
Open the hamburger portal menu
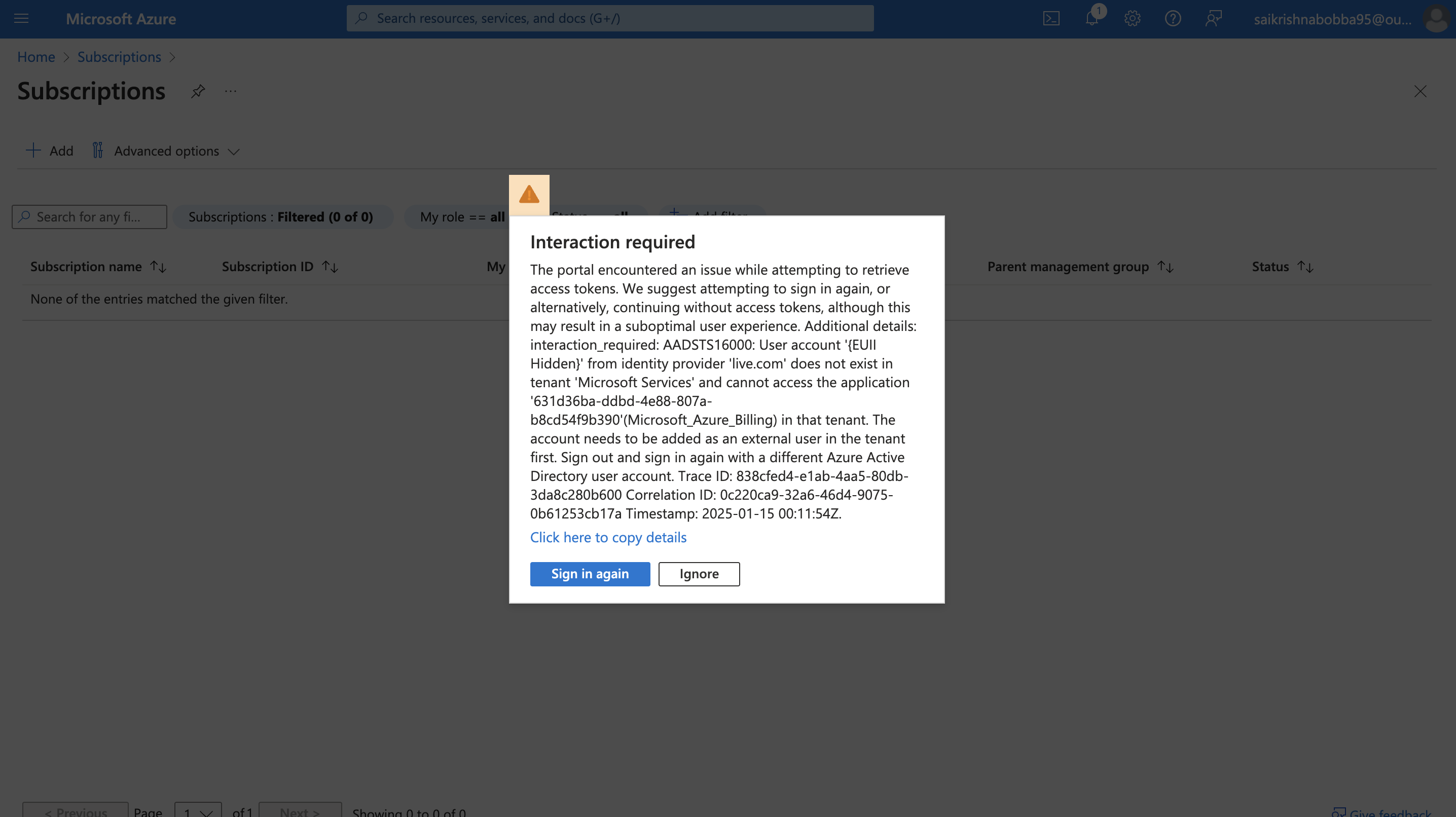pos(21,19)
